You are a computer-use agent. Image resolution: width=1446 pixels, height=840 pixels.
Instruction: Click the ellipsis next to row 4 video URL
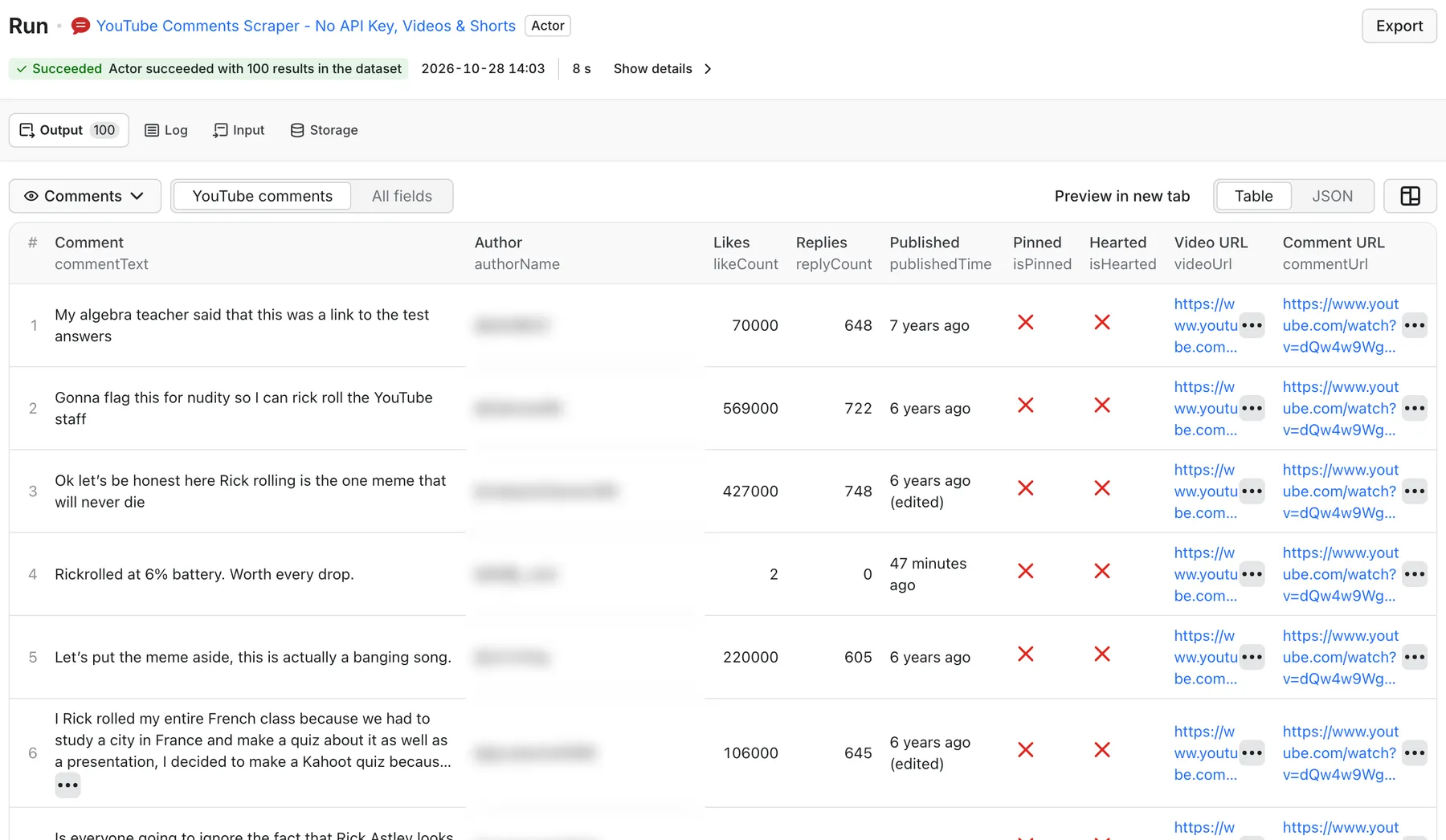1252,573
